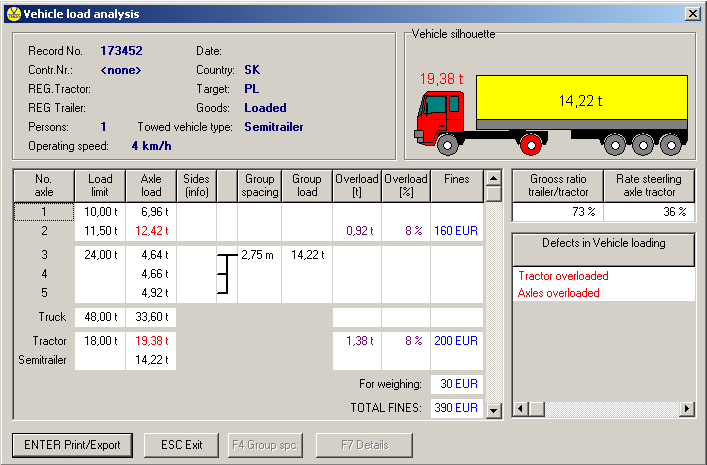Click the 'Overload [%]' column header

click(x=406, y=185)
